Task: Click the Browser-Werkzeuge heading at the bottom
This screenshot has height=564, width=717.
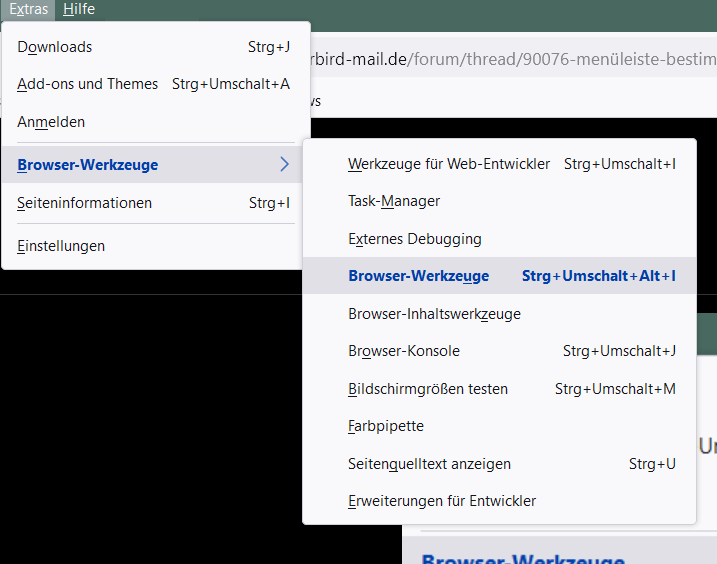Action: [523, 557]
